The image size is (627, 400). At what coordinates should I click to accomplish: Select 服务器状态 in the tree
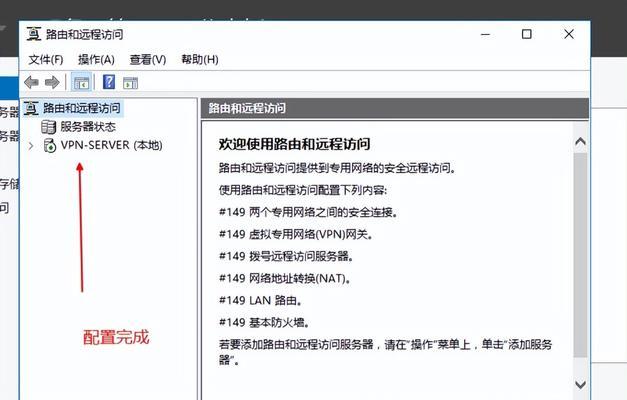click(x=88, y=127)
